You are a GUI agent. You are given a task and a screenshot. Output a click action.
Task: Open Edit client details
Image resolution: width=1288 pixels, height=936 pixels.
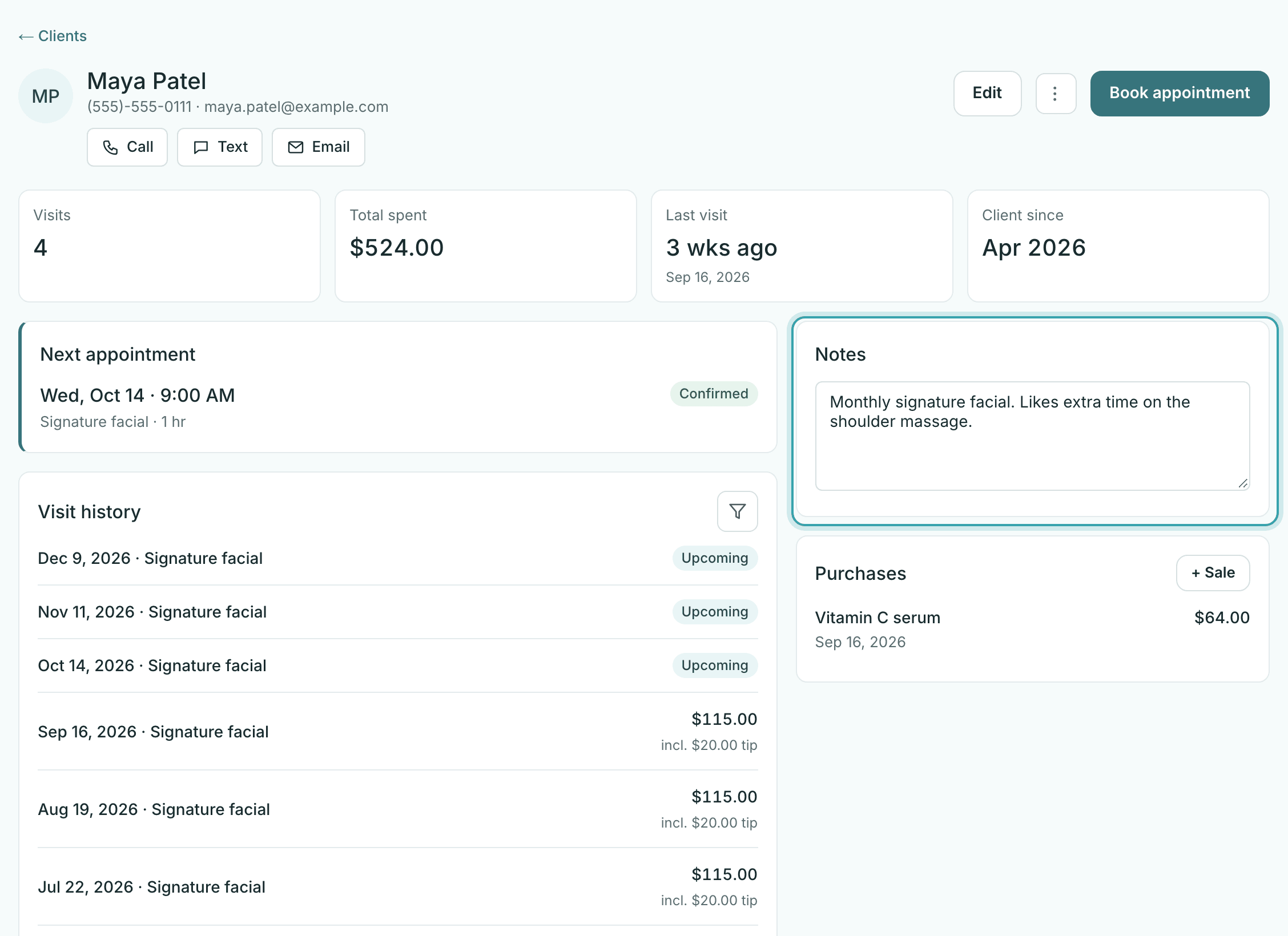pos(987,94)
